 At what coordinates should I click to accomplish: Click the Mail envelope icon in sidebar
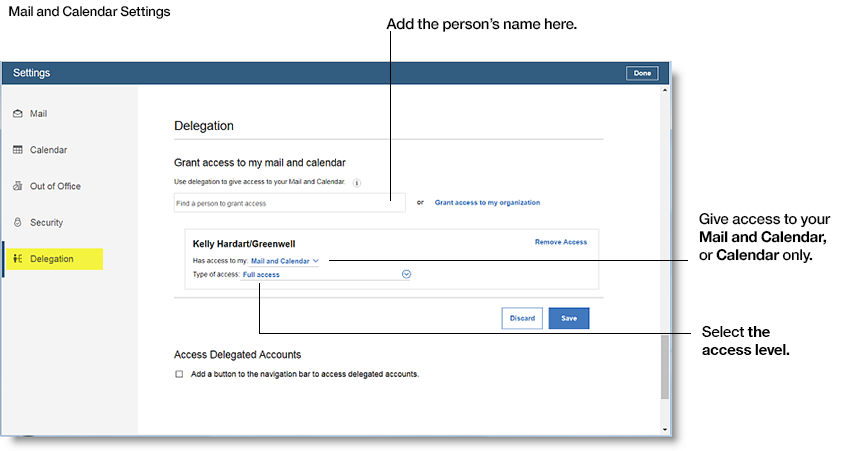pyautogui.click(x=18, y=114)
